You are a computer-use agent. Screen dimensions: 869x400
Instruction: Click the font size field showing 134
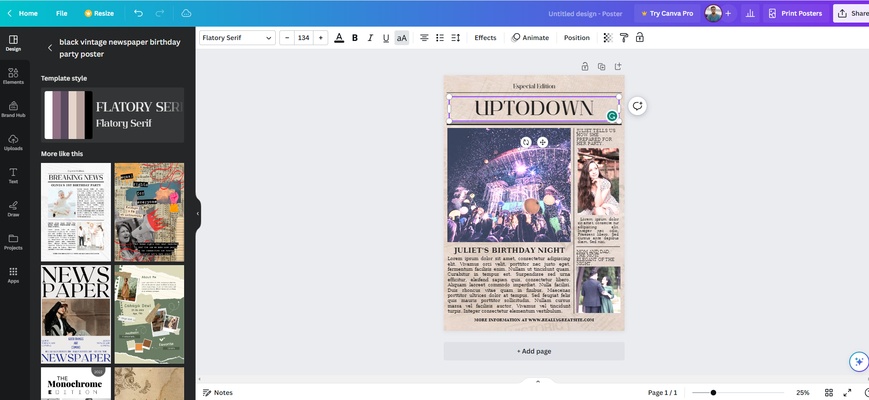click(x=303, y=38)
